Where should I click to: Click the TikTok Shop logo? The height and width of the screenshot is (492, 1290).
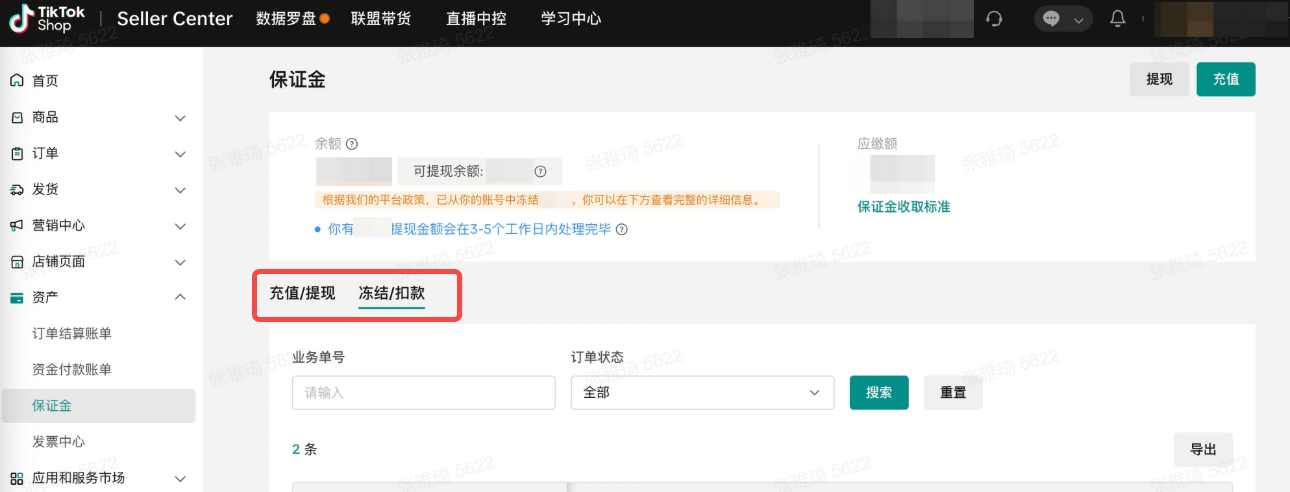(x=48, y=19)
